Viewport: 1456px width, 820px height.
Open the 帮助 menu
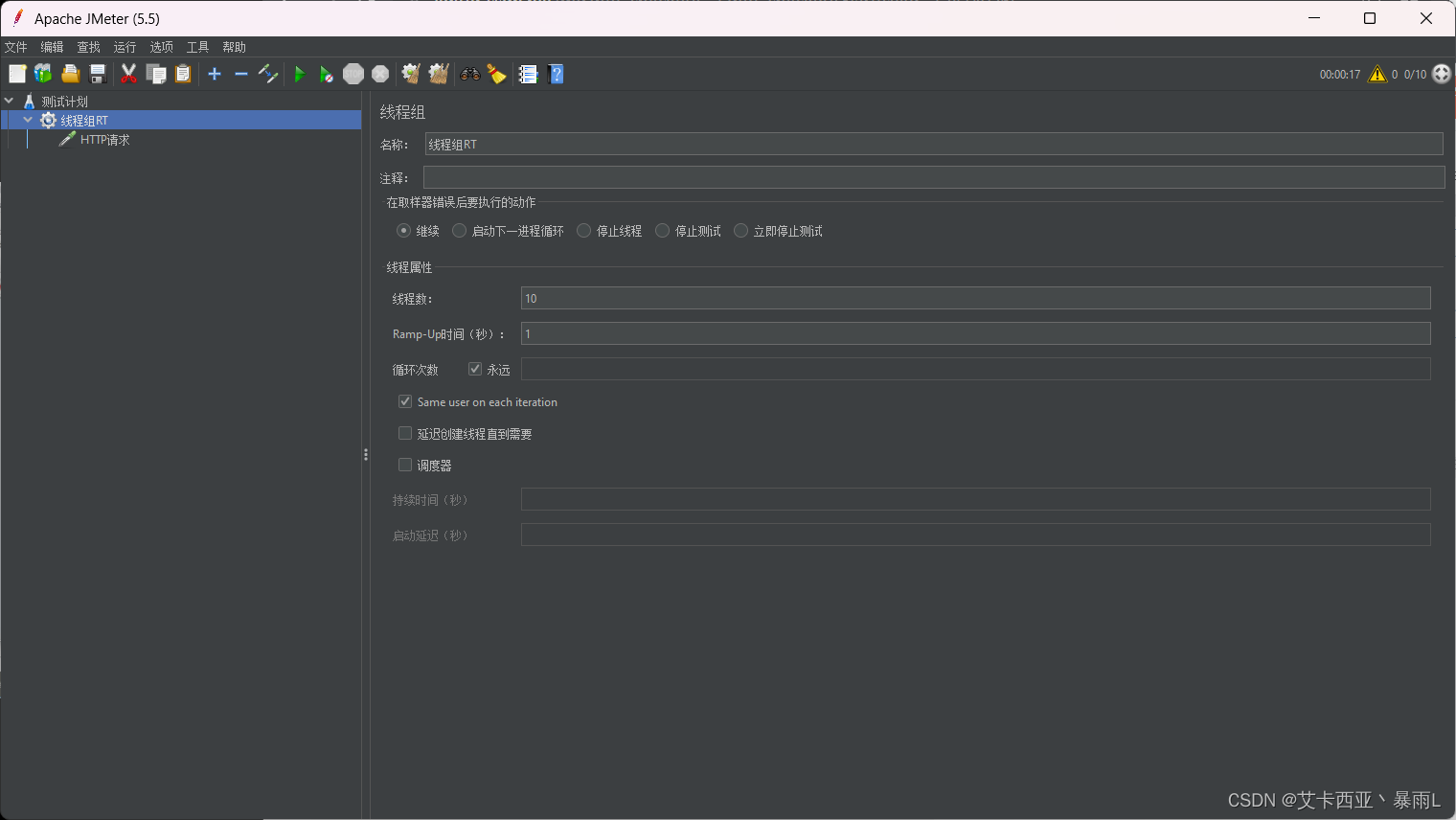click(234, 47)
